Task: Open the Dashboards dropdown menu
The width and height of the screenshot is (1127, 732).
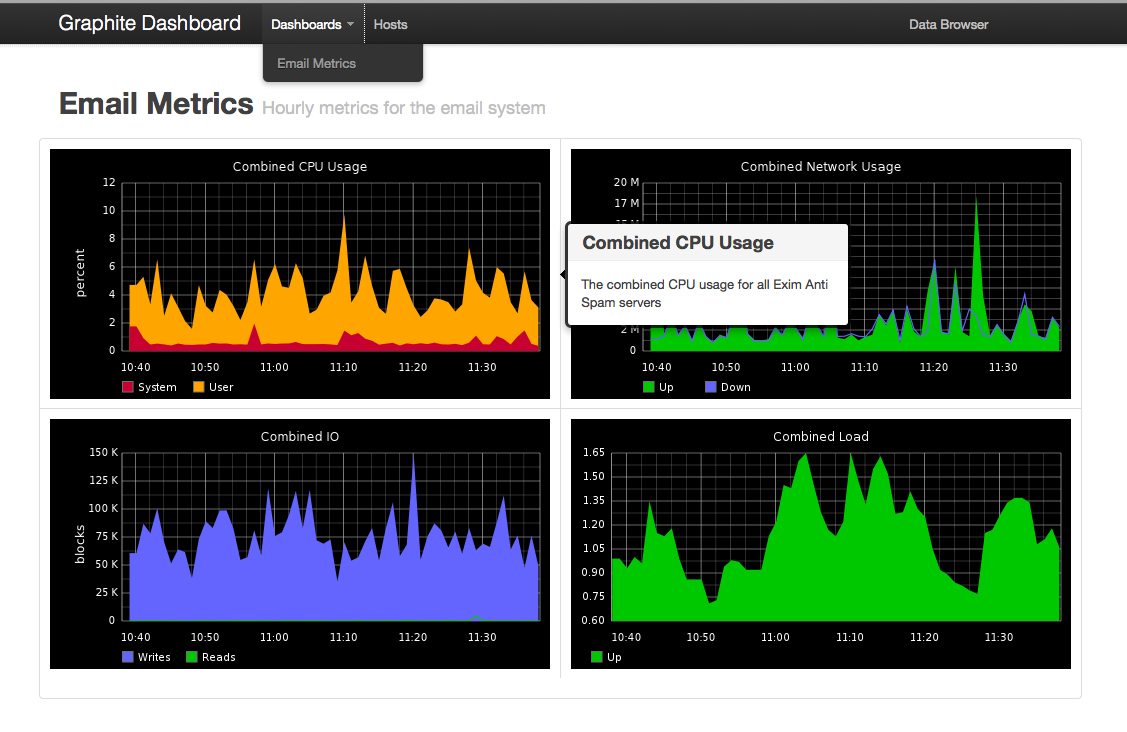Action: click(312, 24)
